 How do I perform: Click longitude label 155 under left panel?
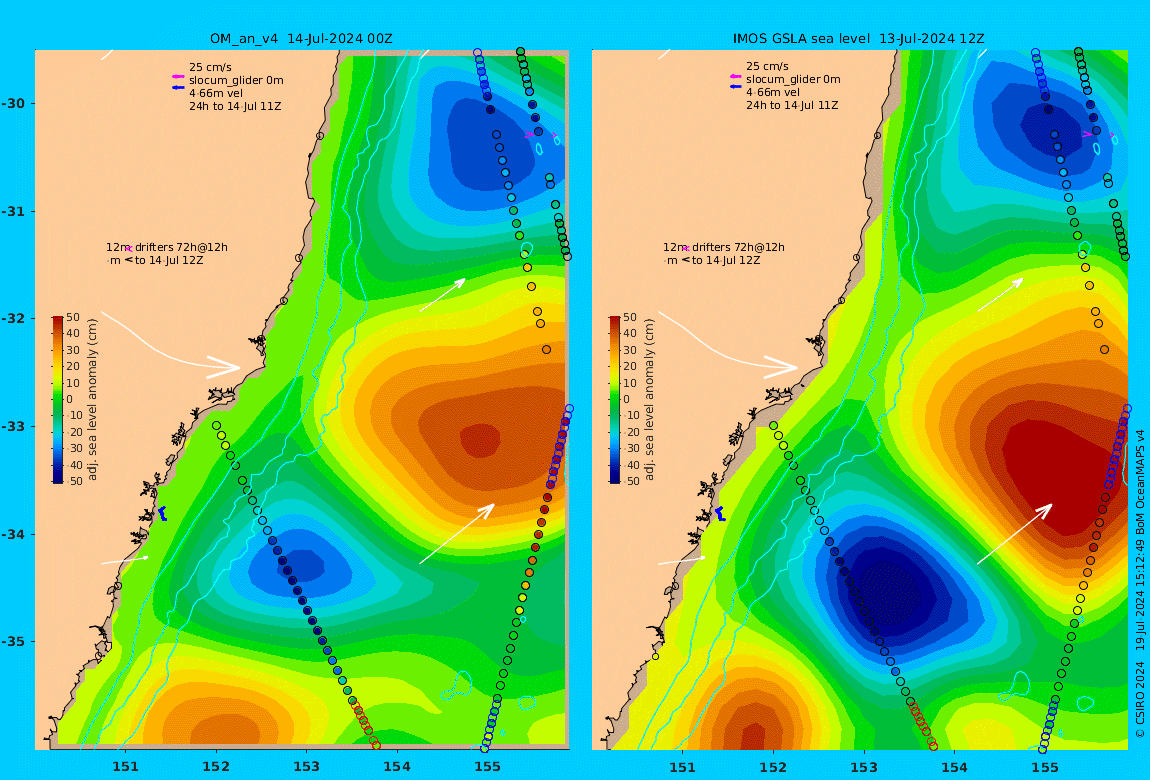(488, 767)
